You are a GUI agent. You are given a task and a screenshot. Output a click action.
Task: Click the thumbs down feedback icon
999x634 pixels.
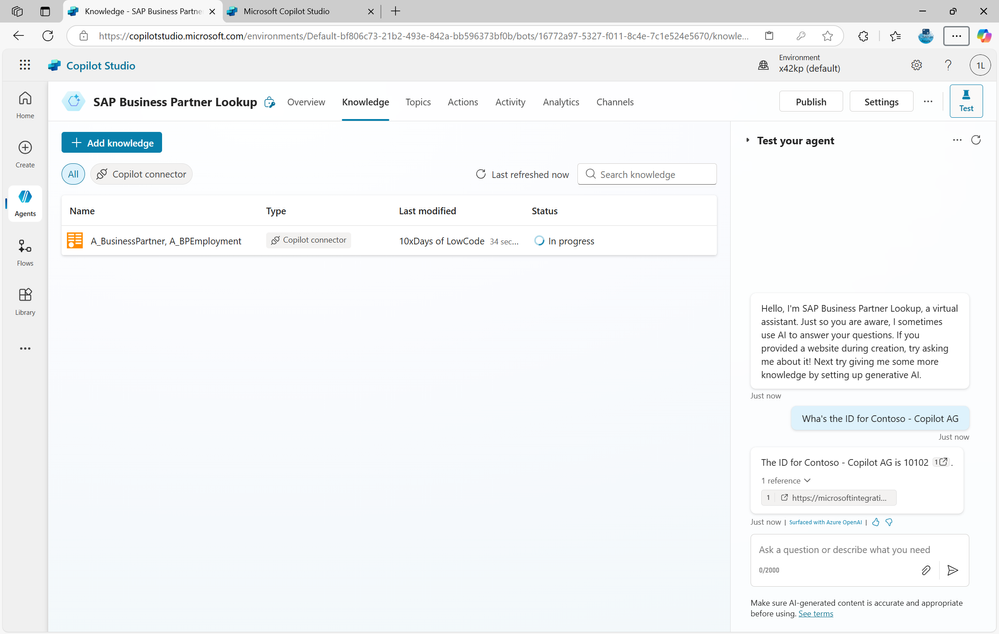point(889,522)
